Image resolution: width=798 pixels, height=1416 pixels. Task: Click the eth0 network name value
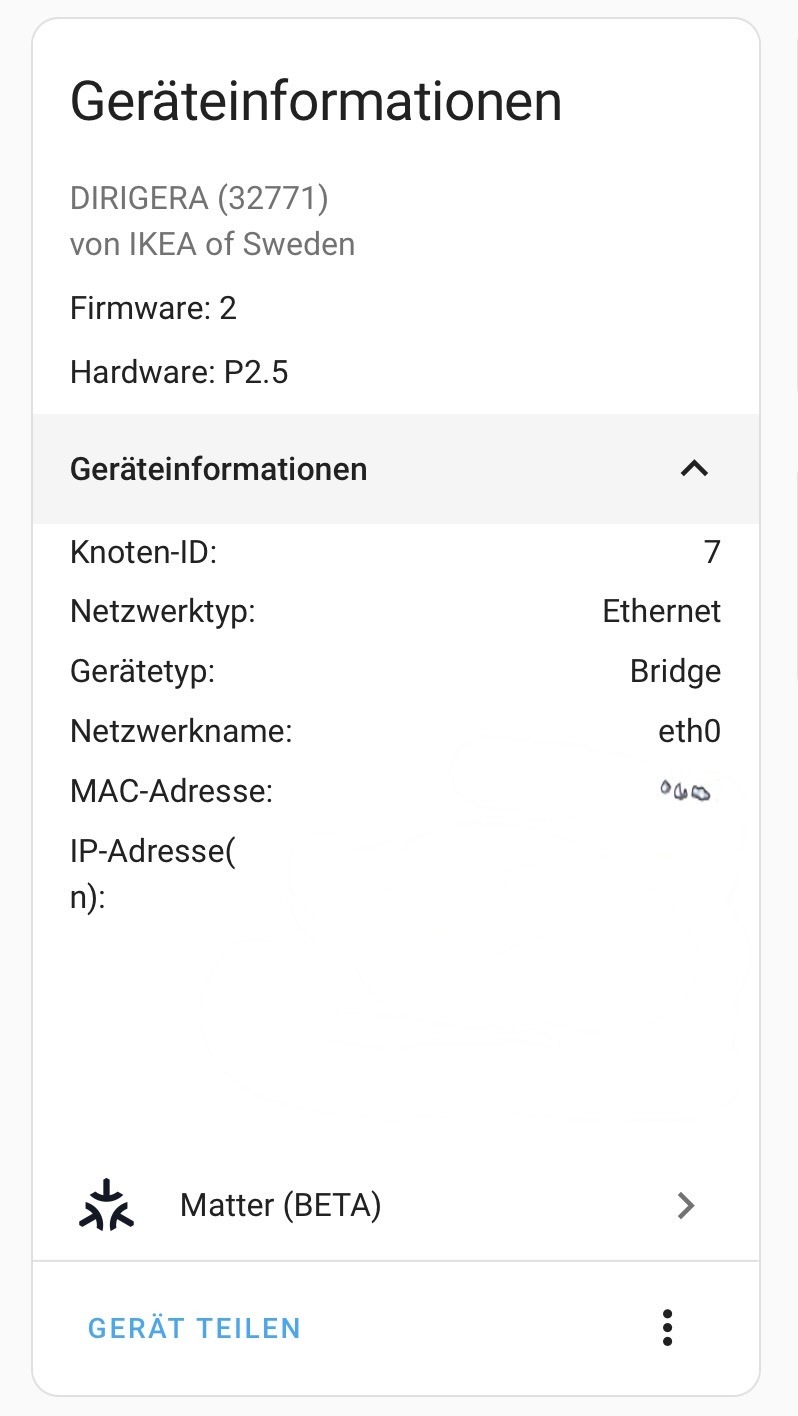[x=689, y=732]
